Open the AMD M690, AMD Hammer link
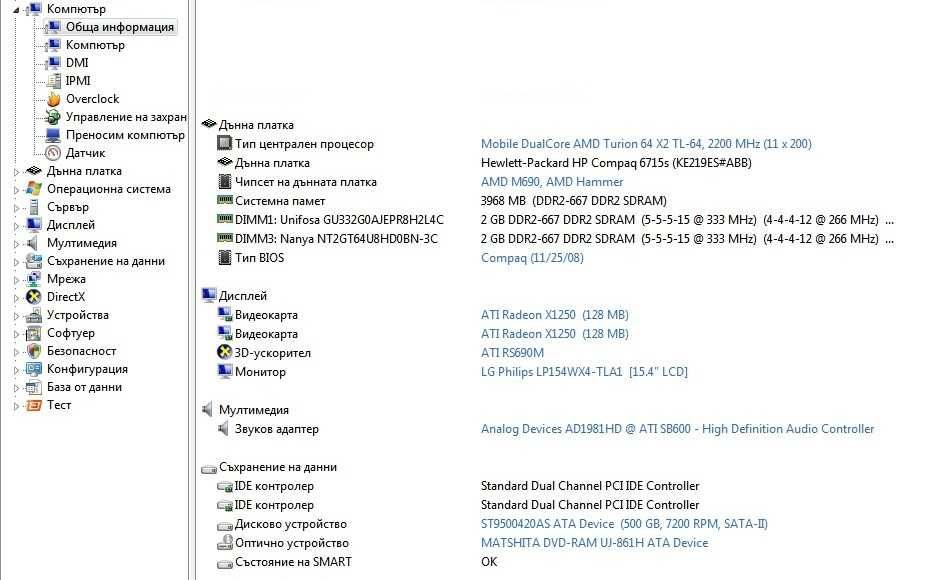This screenshot has height=580, width=937. (x=552, y=182)
